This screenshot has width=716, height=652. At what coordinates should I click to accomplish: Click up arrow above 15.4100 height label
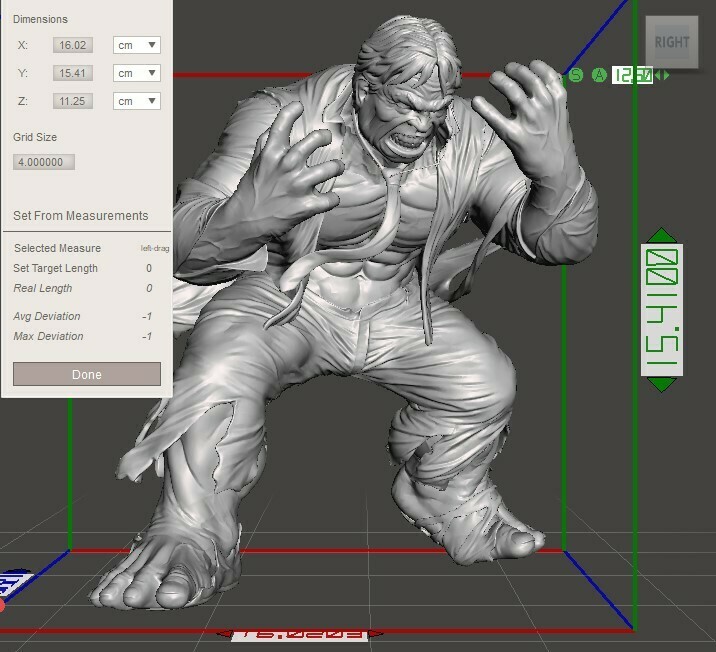661,235
